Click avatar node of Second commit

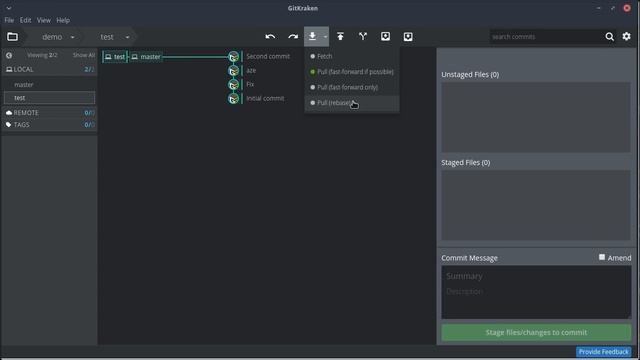pyautogui.click(x=233, y=57)
